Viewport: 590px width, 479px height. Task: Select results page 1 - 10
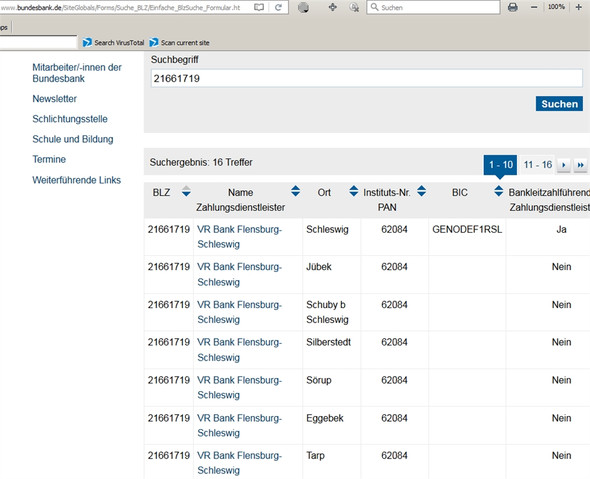[x=500, y=165]
